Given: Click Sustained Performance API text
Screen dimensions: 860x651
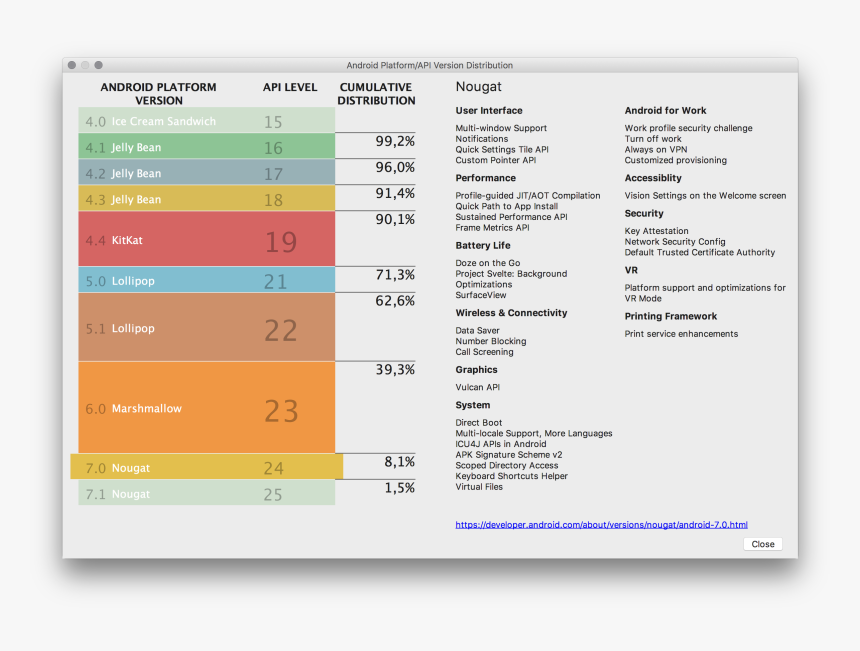Looking at the screenshot, I should pyautogui.click(x=511, y=217).
